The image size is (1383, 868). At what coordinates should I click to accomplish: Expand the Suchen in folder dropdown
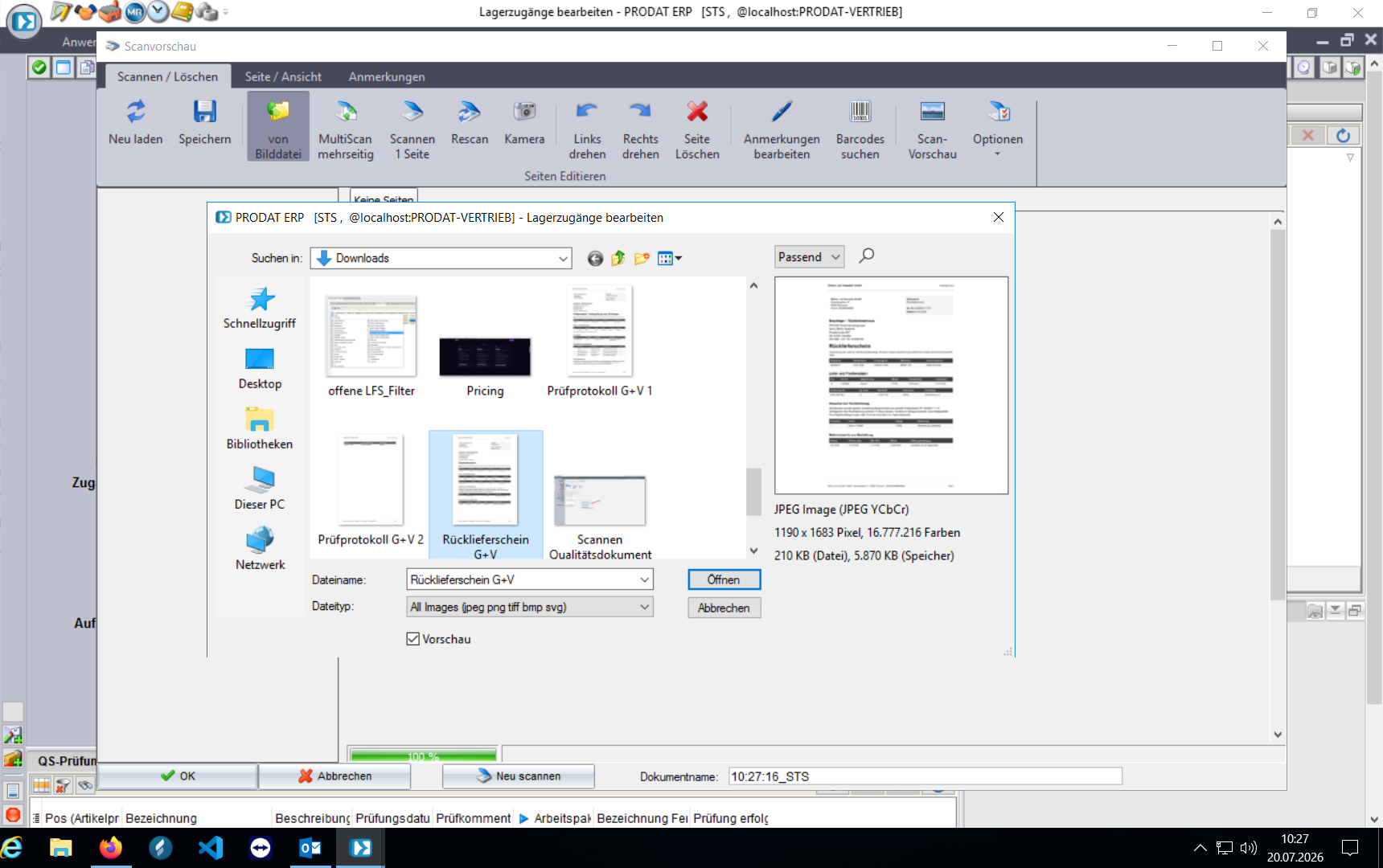pyautogui.click(x=563, y=258)
